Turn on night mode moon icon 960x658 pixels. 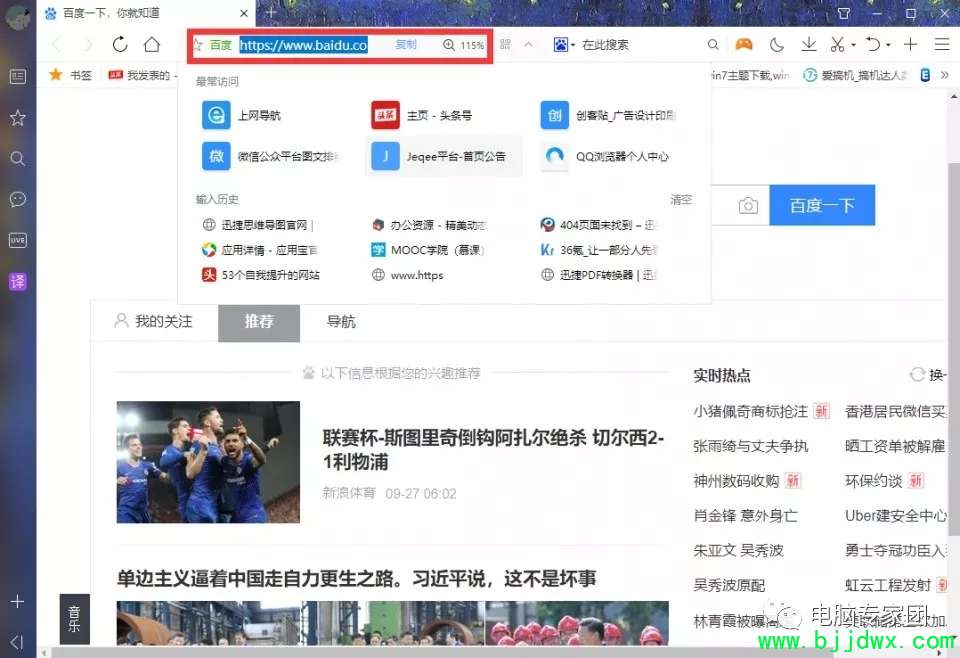tap(776, 44)
